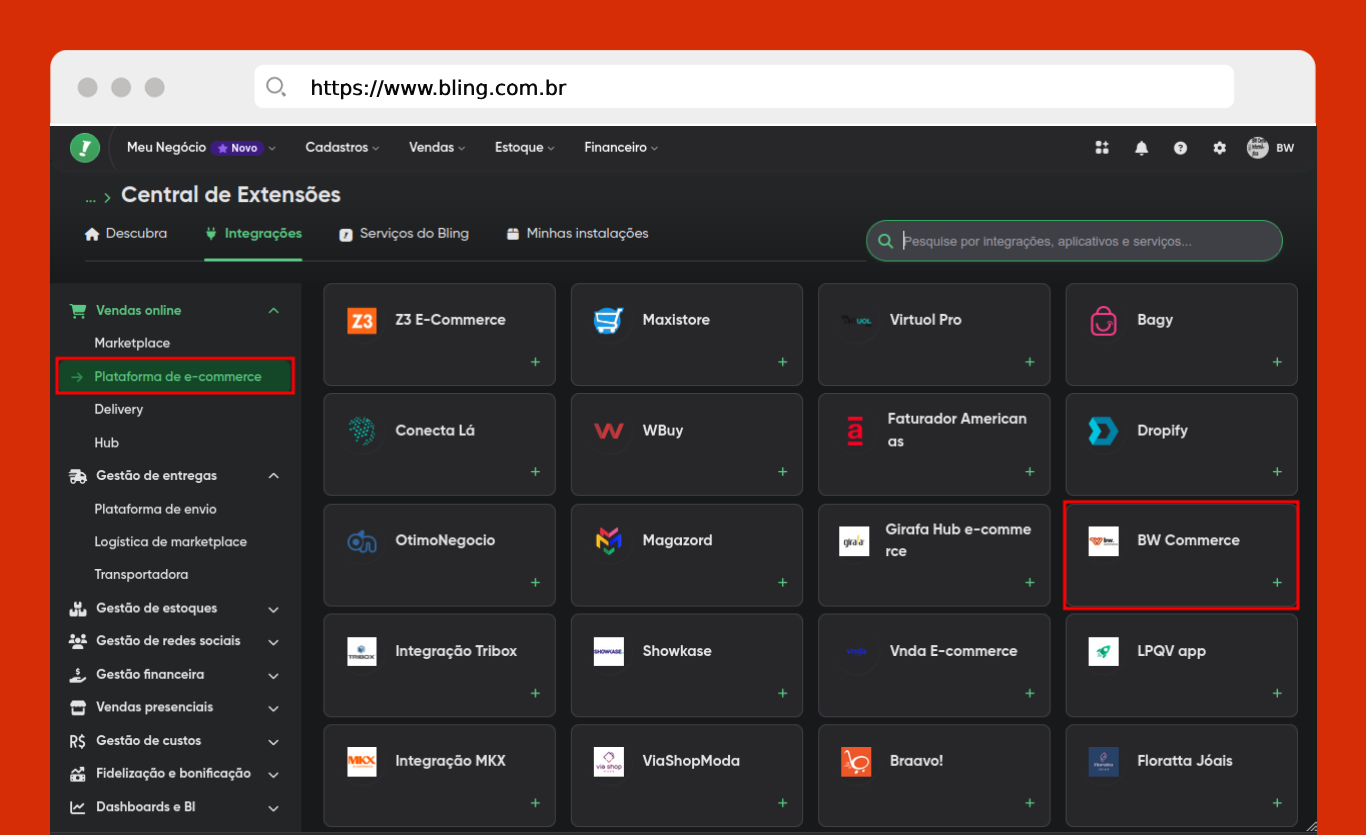The height and width of the screenshot is (835, 1366).
Task: Expand the Gestão de estoques section
Action: [x=274, y=609]
